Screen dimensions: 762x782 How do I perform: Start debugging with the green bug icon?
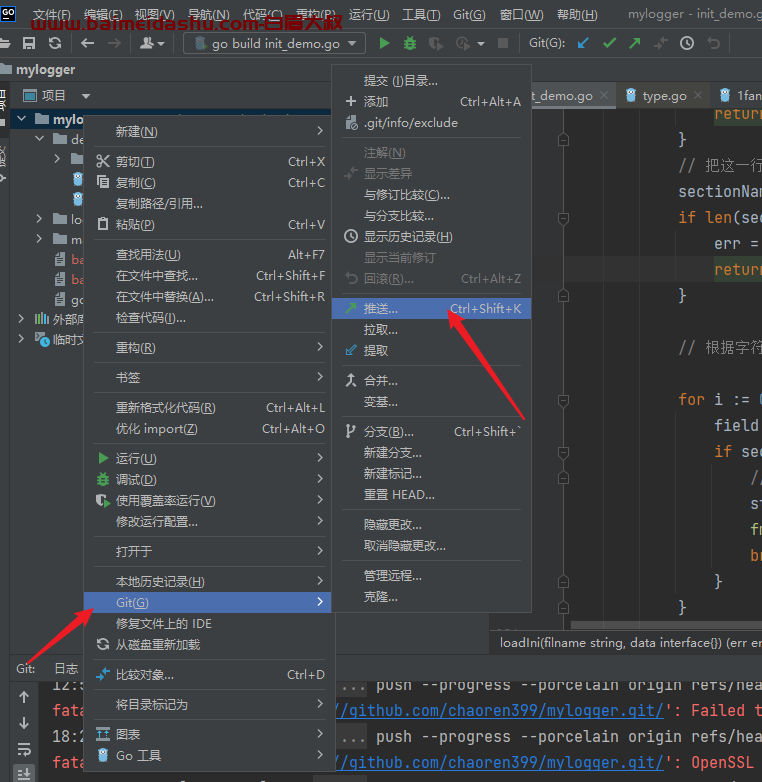coord(410,43)
